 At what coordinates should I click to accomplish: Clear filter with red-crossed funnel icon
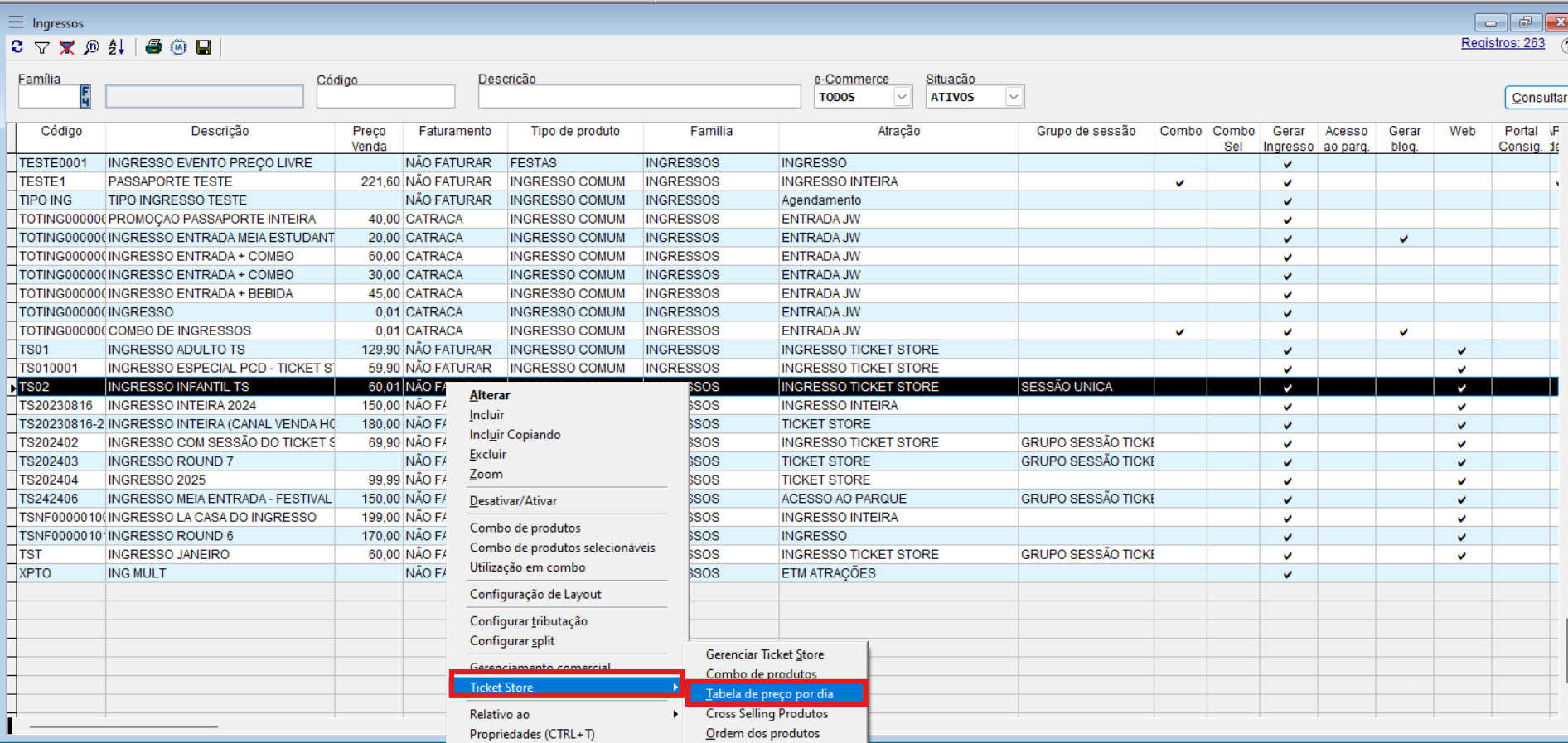66,47
